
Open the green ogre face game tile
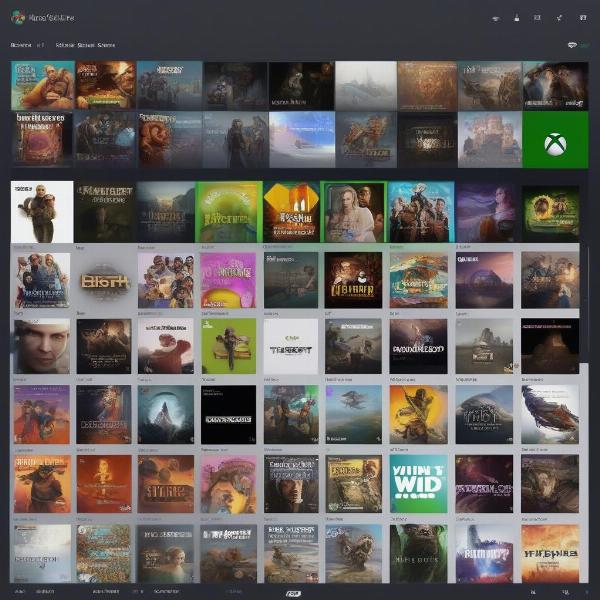(418, 553)
